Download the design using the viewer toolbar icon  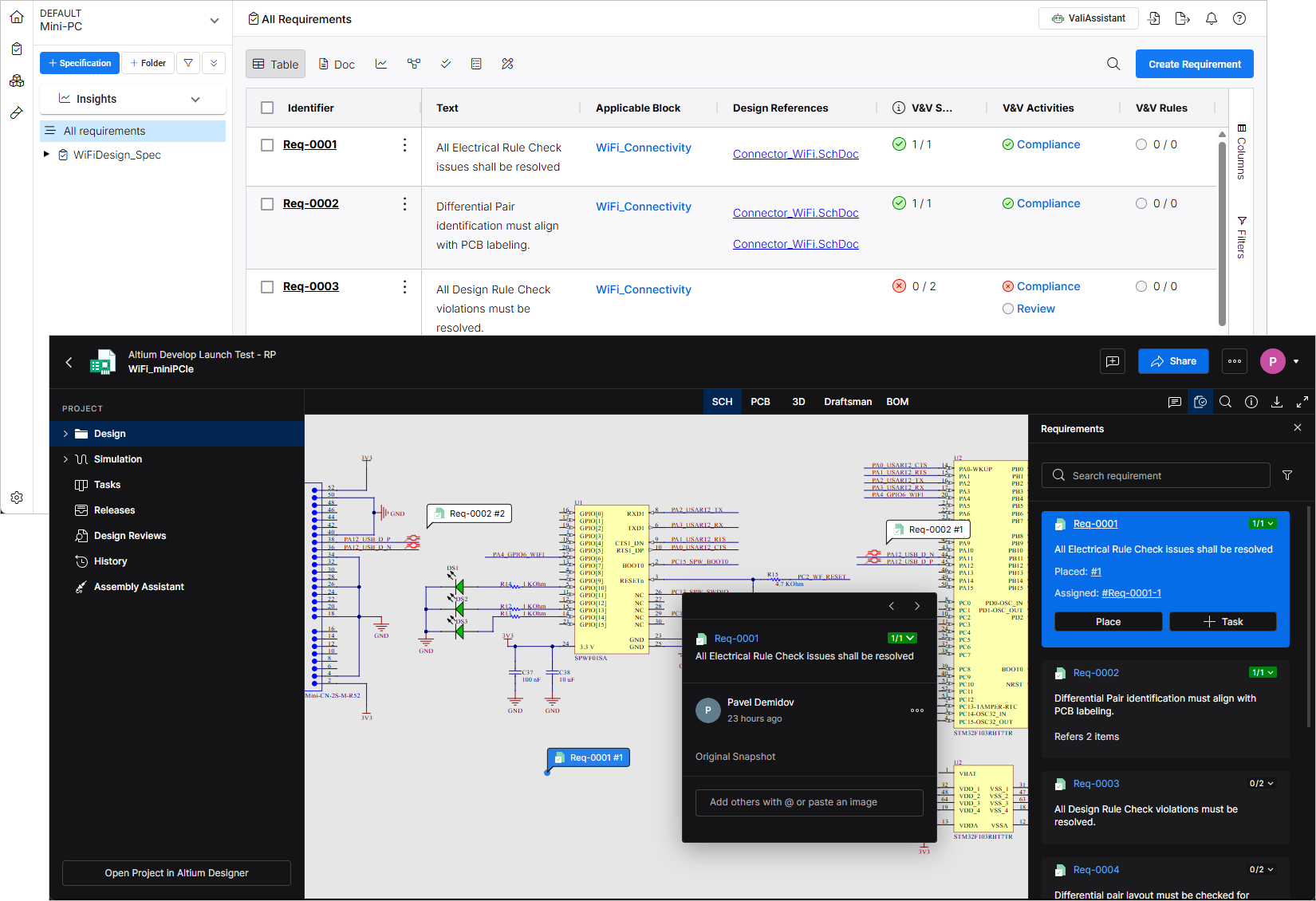(1277, 402)
